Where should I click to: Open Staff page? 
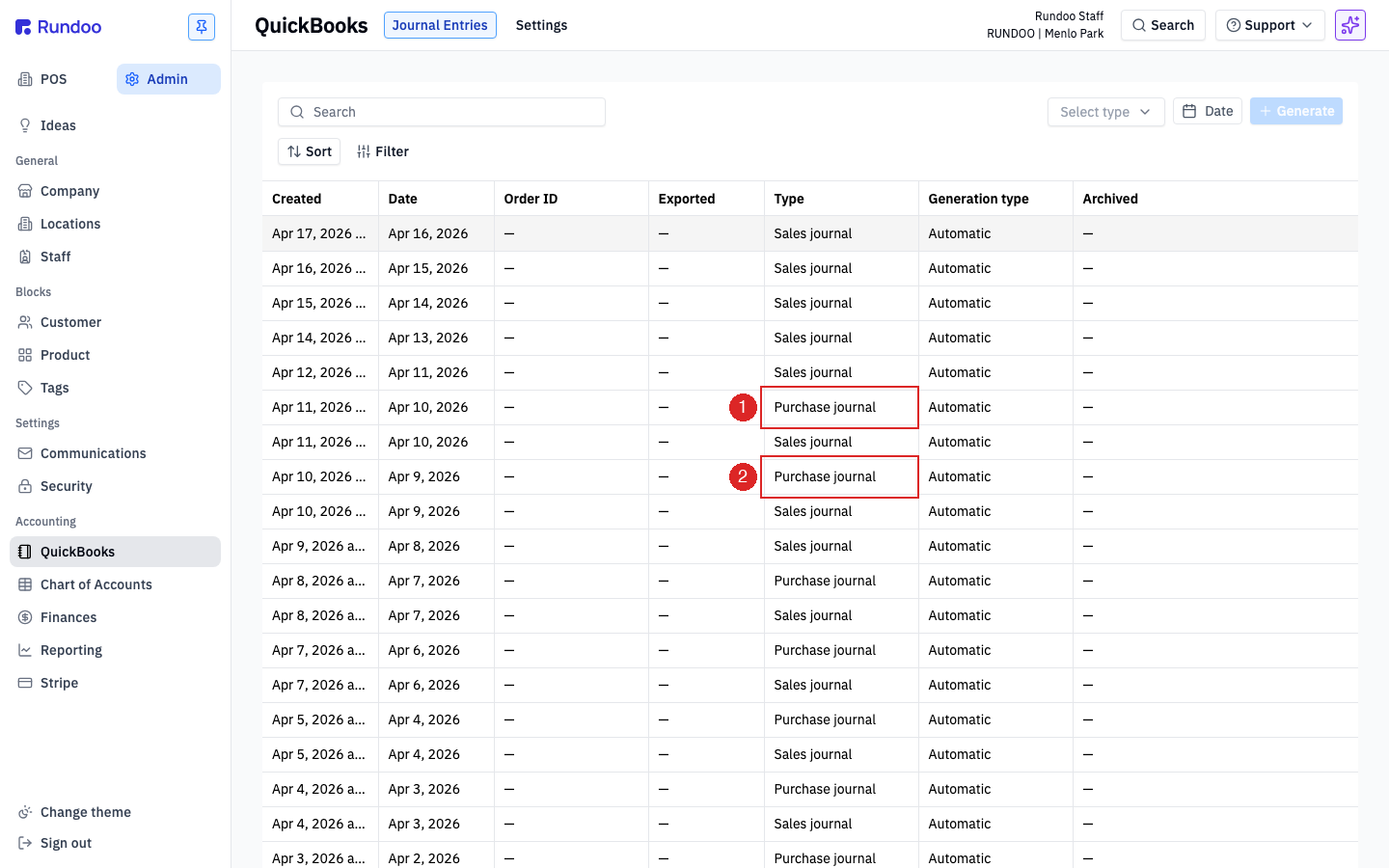[x=116, y=257]
